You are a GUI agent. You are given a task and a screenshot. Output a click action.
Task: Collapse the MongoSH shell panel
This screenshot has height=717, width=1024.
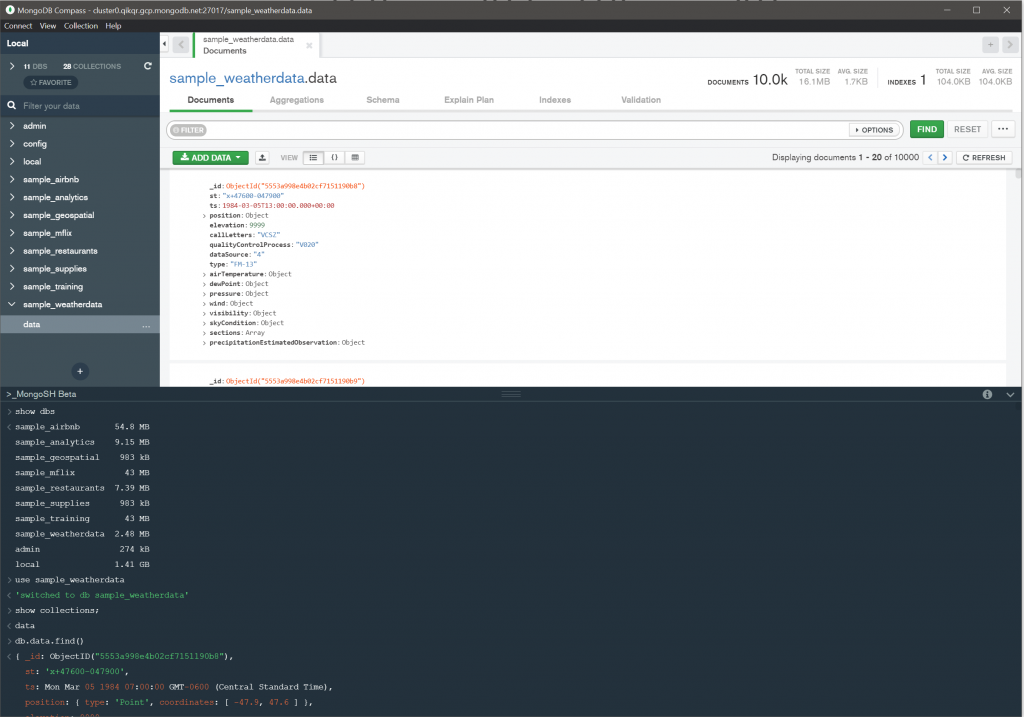[1010, 394]
